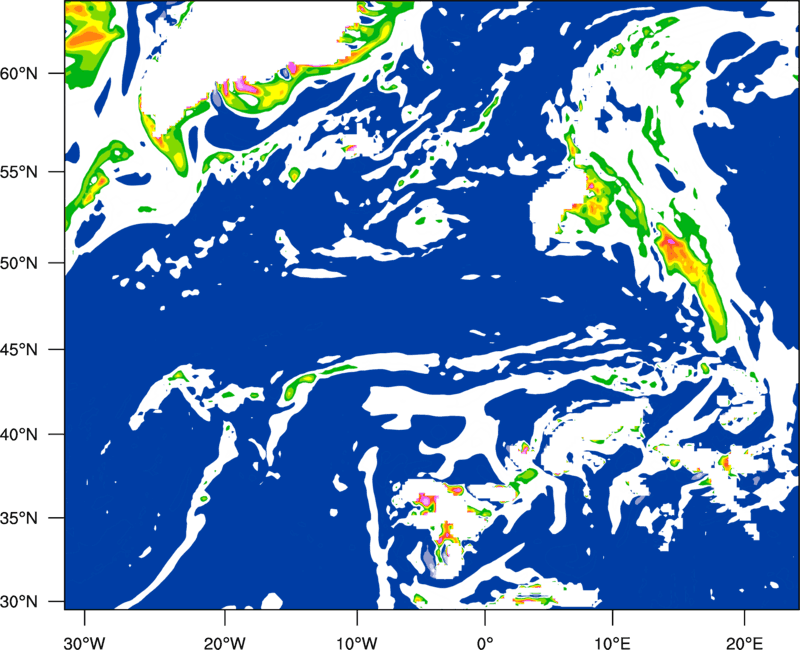This screenshot has width=800, height=650.
Task: Click the 0° longitude label
Action: pyautogui.click(x=485, y=643)
